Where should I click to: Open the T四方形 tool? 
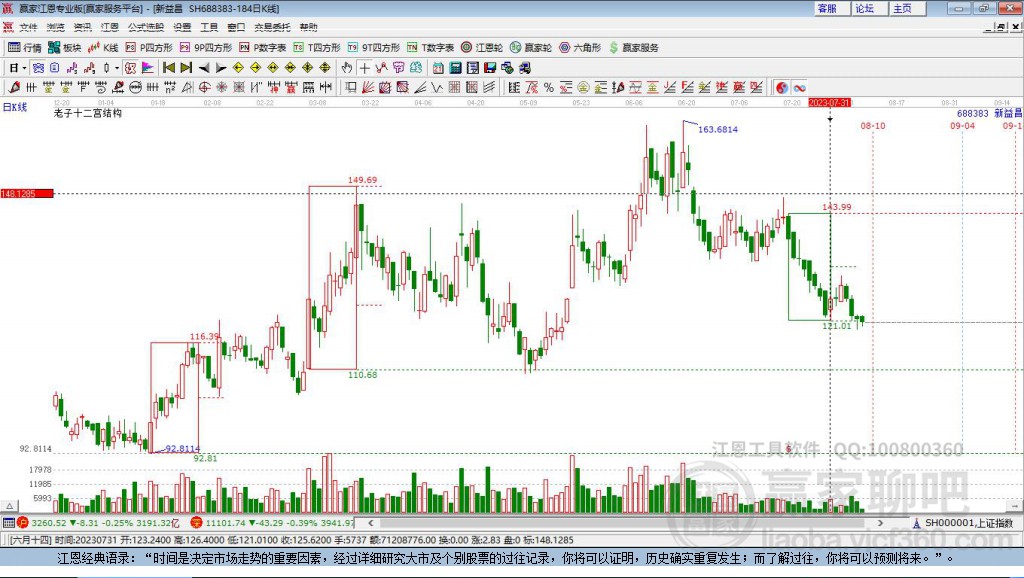coord(317,48)
